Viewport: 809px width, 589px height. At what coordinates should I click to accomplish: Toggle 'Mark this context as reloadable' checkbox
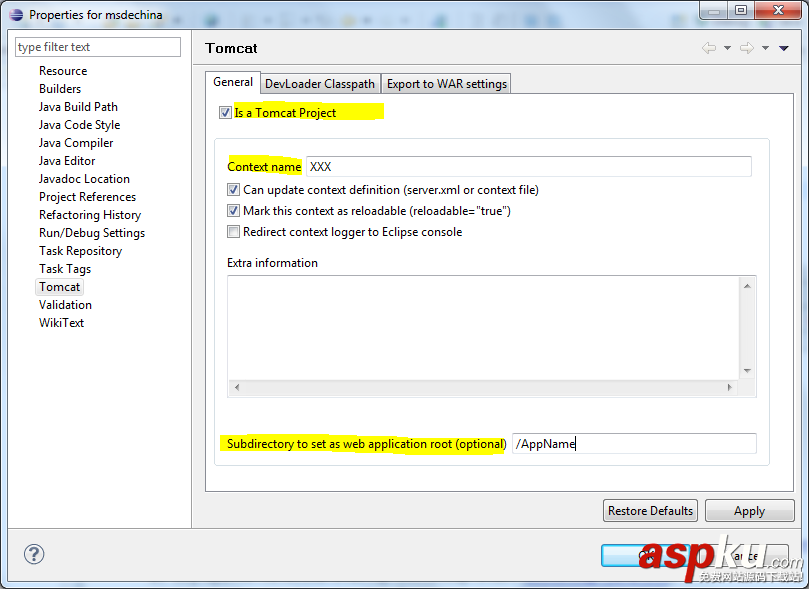(x=233, y=210)
